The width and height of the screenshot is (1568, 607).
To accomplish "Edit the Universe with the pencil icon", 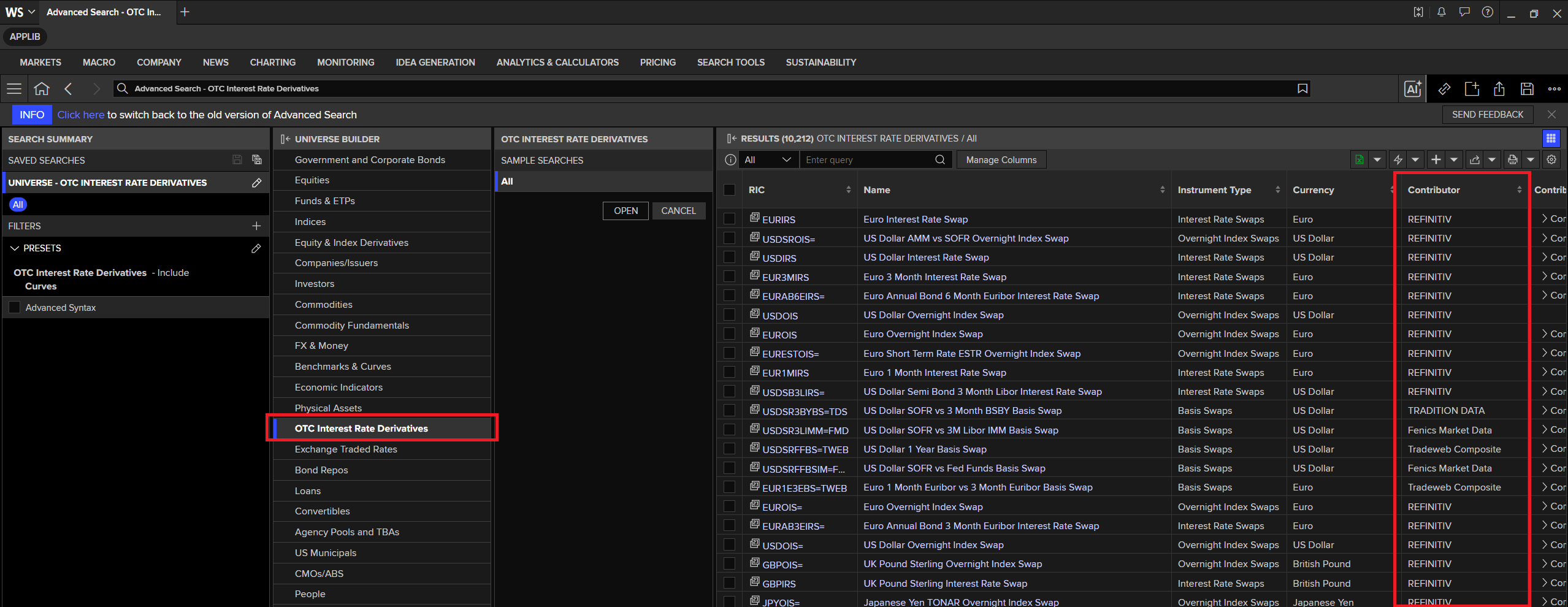I will click(x=256, y=183).
